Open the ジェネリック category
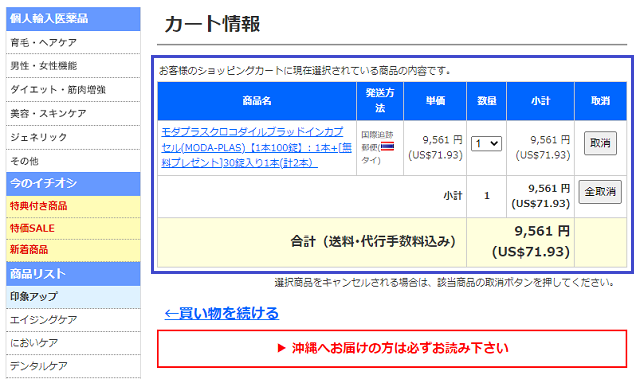This screenshot has width=640, height=379. click(x=73, y=137)
